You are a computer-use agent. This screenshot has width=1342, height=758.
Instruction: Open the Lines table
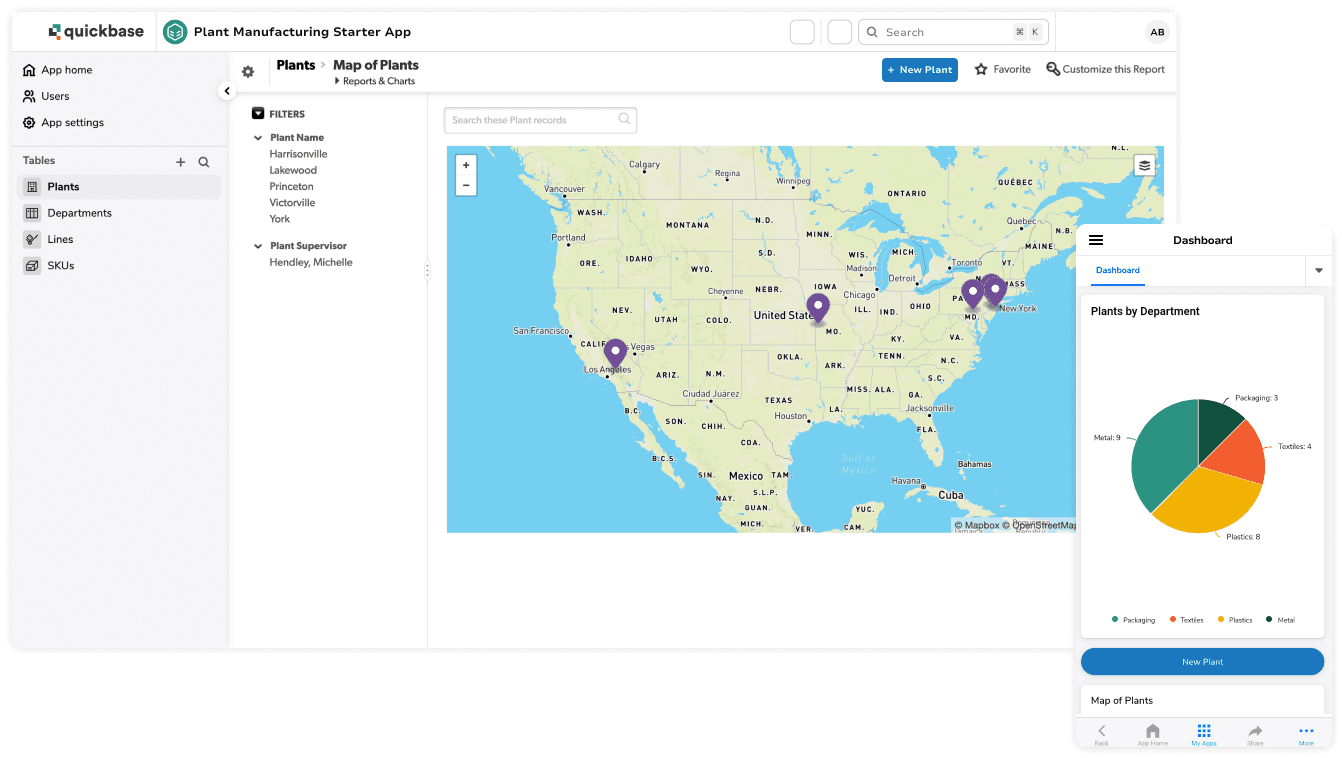119,239
